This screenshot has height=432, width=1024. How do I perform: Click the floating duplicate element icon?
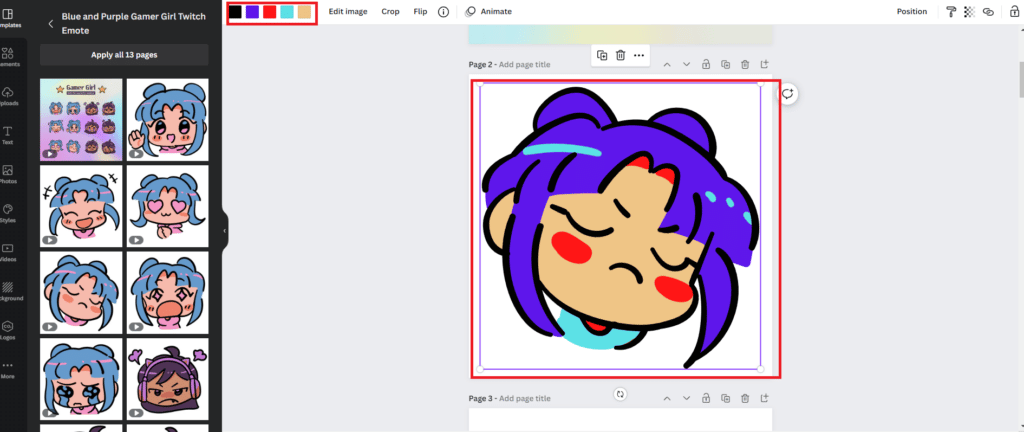(602, 55)
